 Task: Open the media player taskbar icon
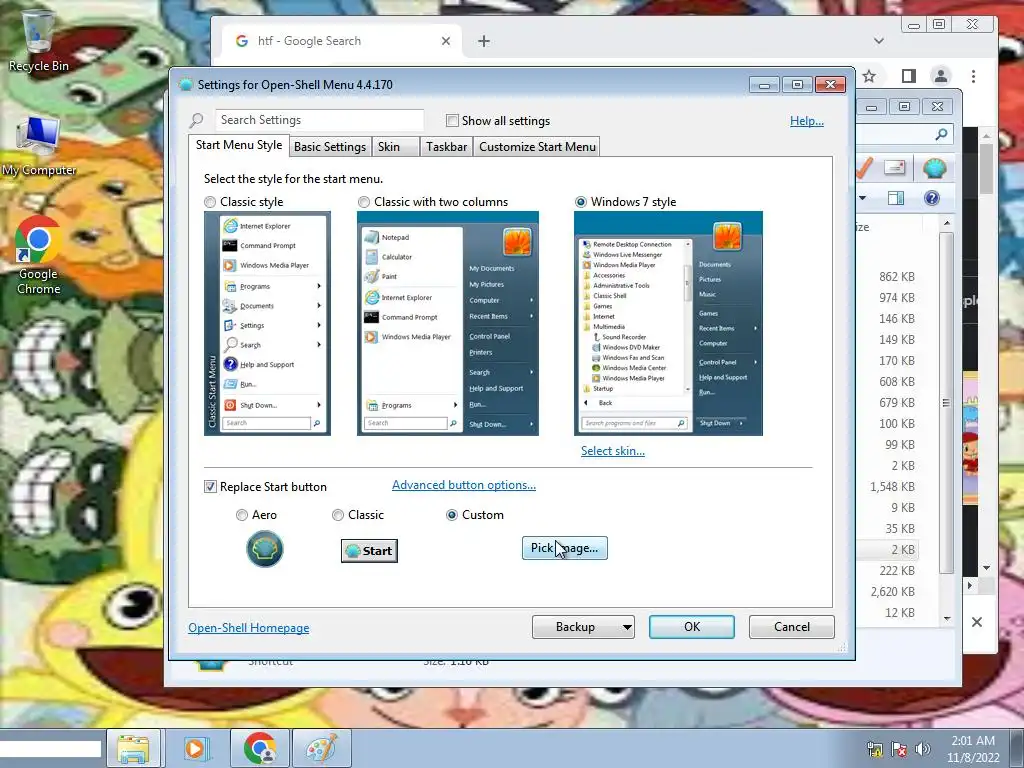pyautogui.click(x=195, y=748)
